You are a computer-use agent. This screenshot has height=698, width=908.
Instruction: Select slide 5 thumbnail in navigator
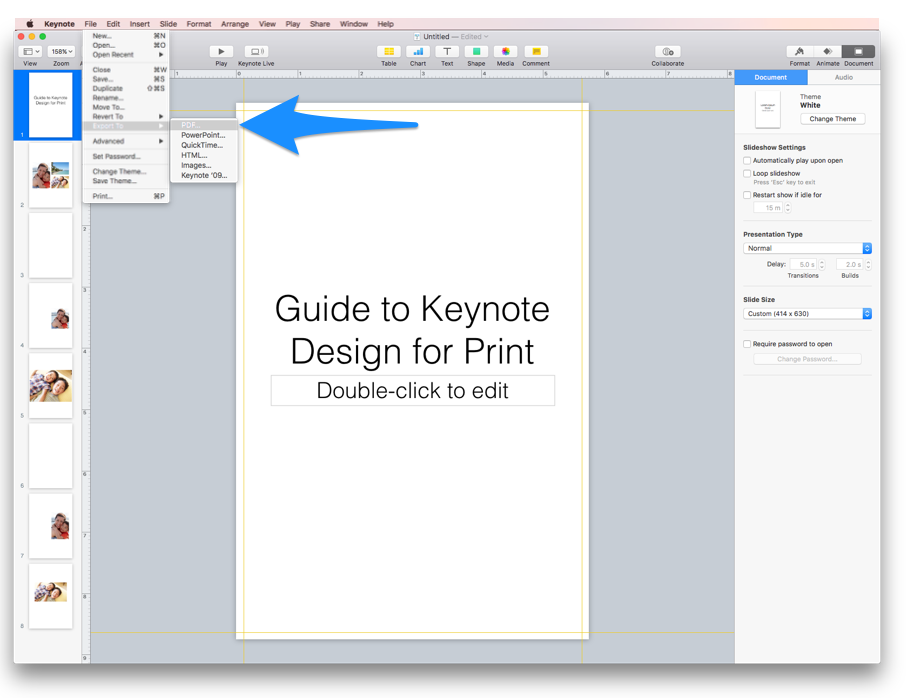(x=50, y=385)
